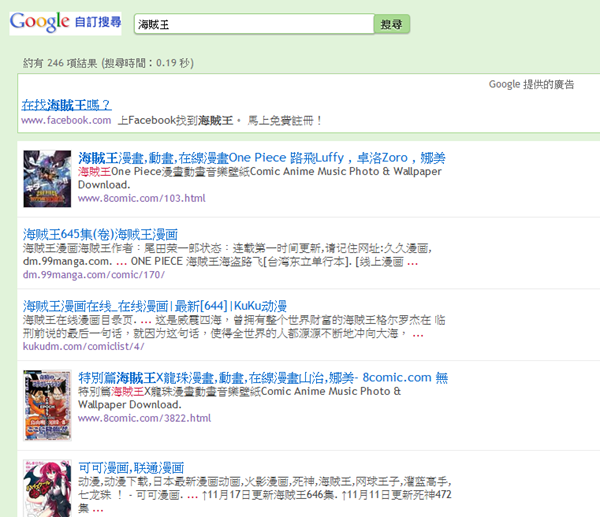Open the KuKu动漫 最新[644] result title
This screenshot has height=517, width=600.
[x=155, y=306]
